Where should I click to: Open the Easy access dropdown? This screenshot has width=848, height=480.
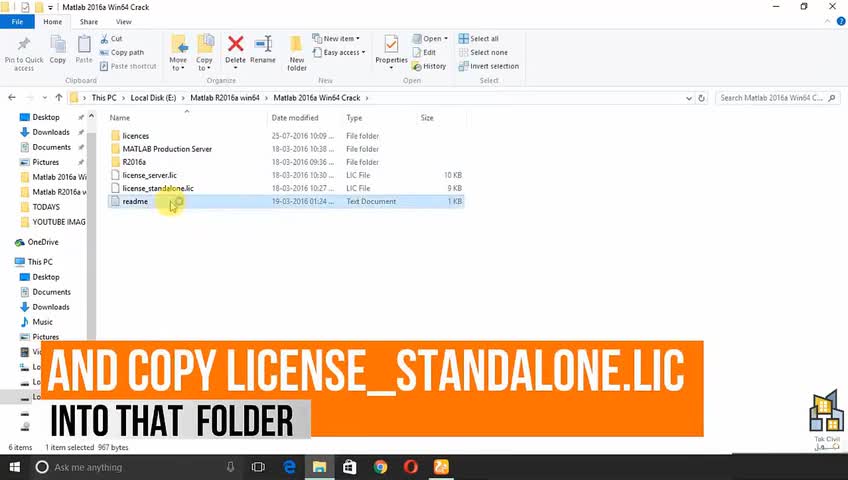click(x=339, y=52)
